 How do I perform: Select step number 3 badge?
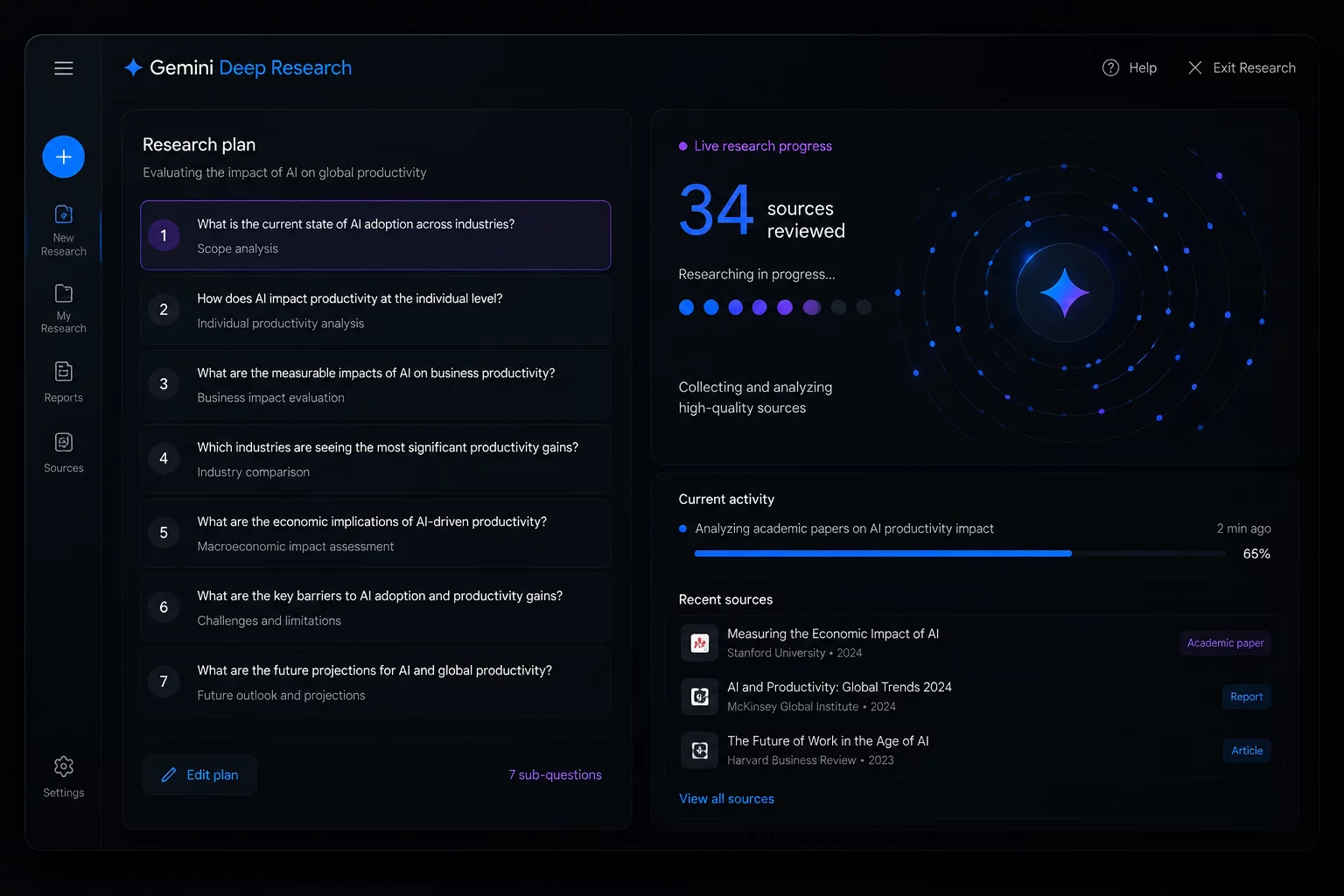point(164,384)
